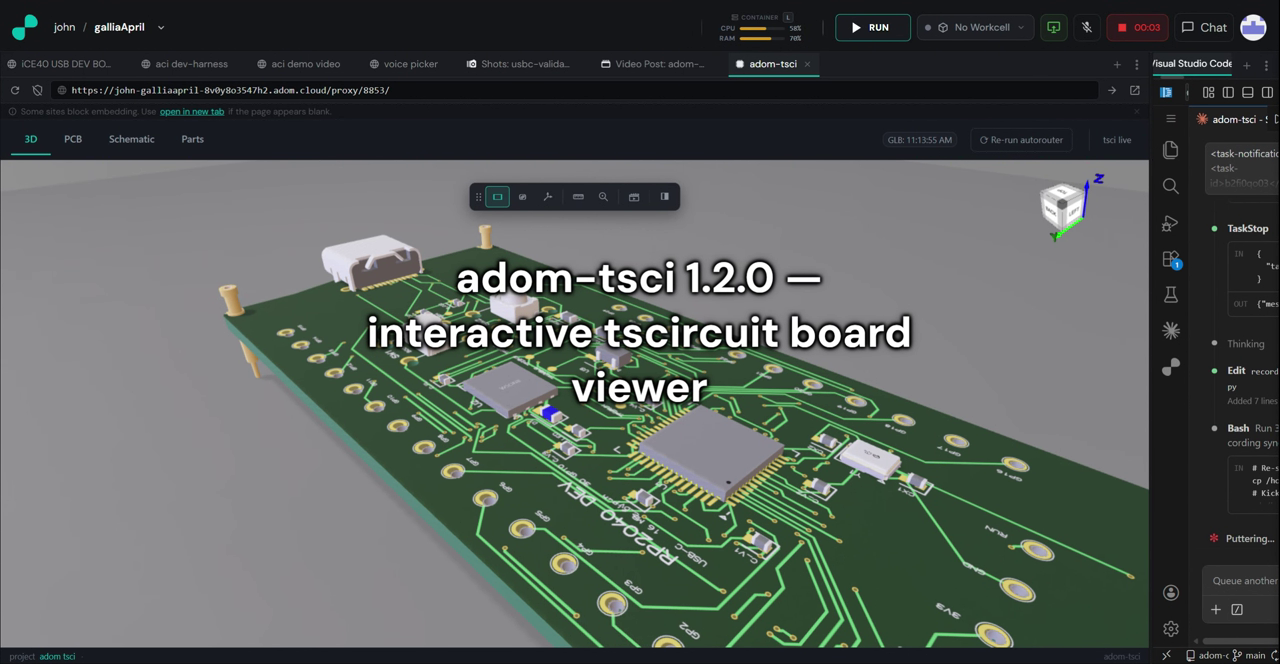Switch to the 3D view tab
The image size is (1280, 664).
[31, 140]
